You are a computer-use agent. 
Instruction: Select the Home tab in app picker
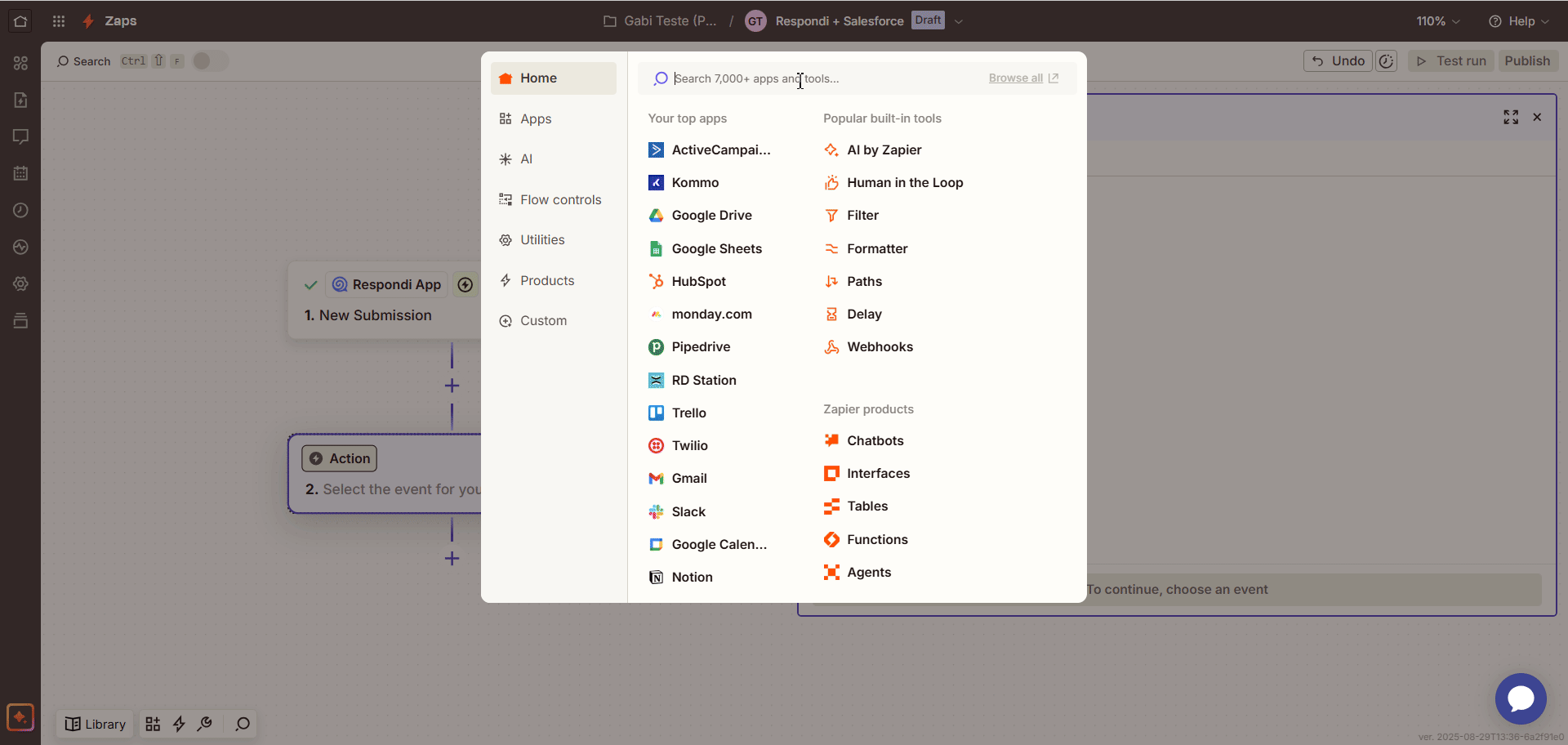(554, 78)
